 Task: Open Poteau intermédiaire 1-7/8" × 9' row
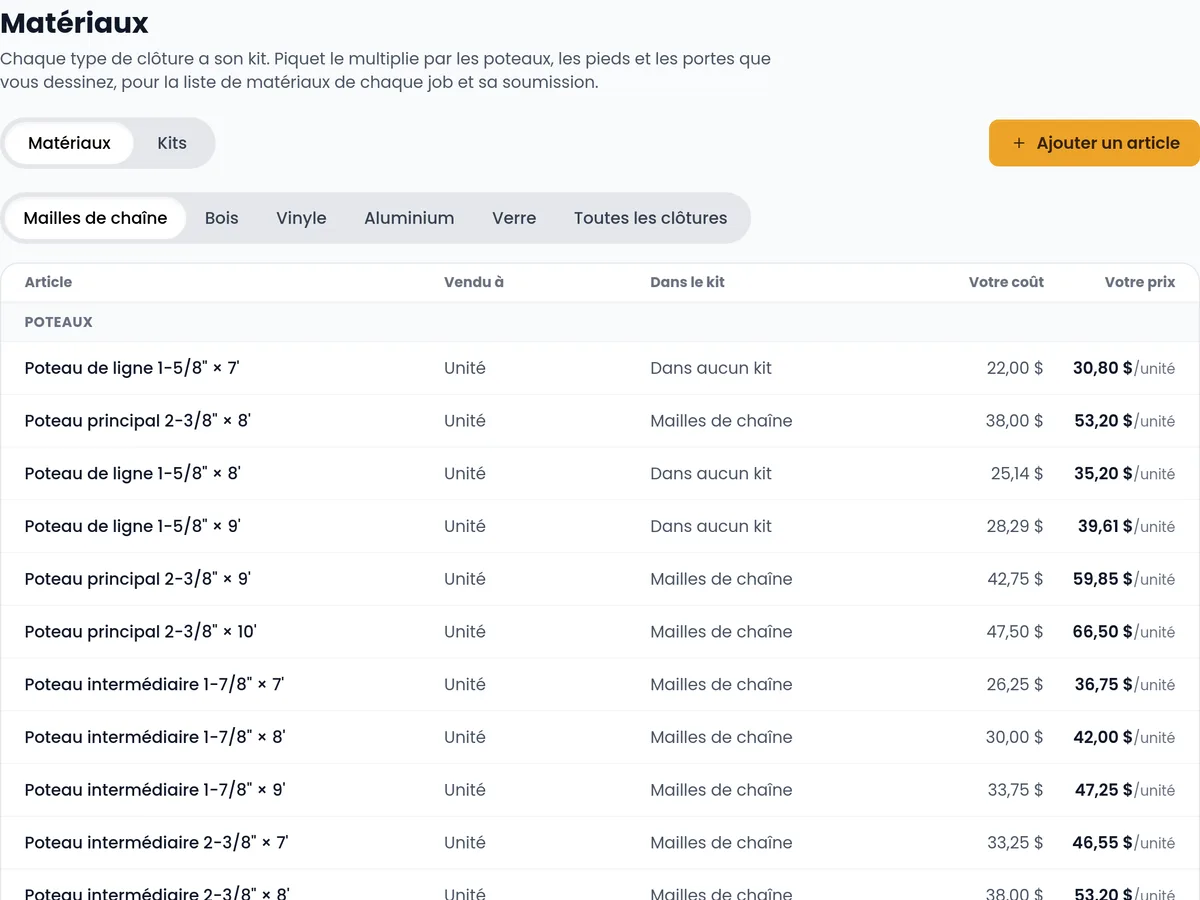tap(600, 790)
